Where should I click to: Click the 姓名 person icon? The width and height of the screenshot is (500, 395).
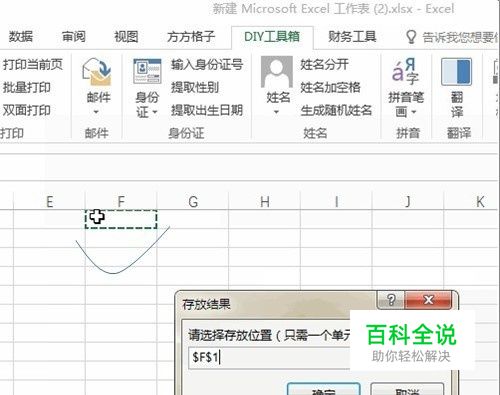click(277, 71)
